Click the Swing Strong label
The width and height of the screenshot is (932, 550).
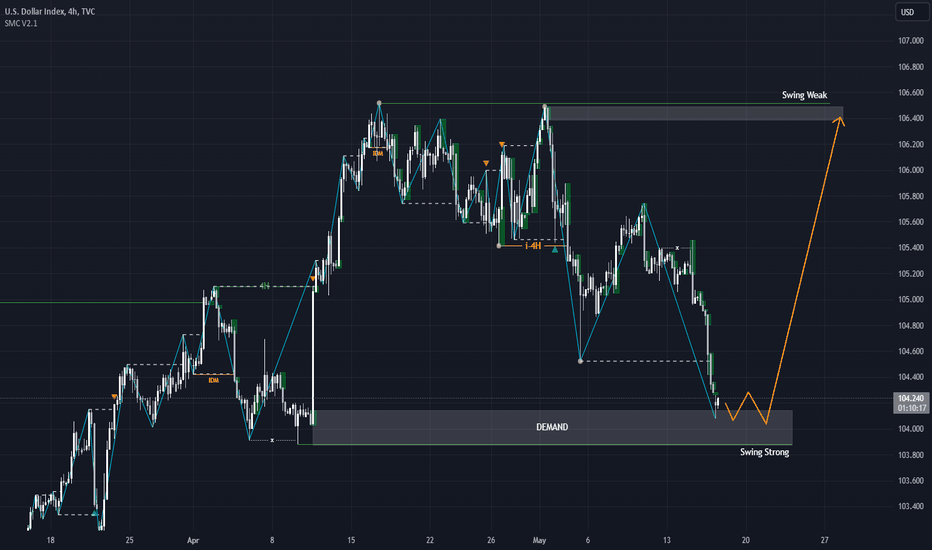pos(764,452)
